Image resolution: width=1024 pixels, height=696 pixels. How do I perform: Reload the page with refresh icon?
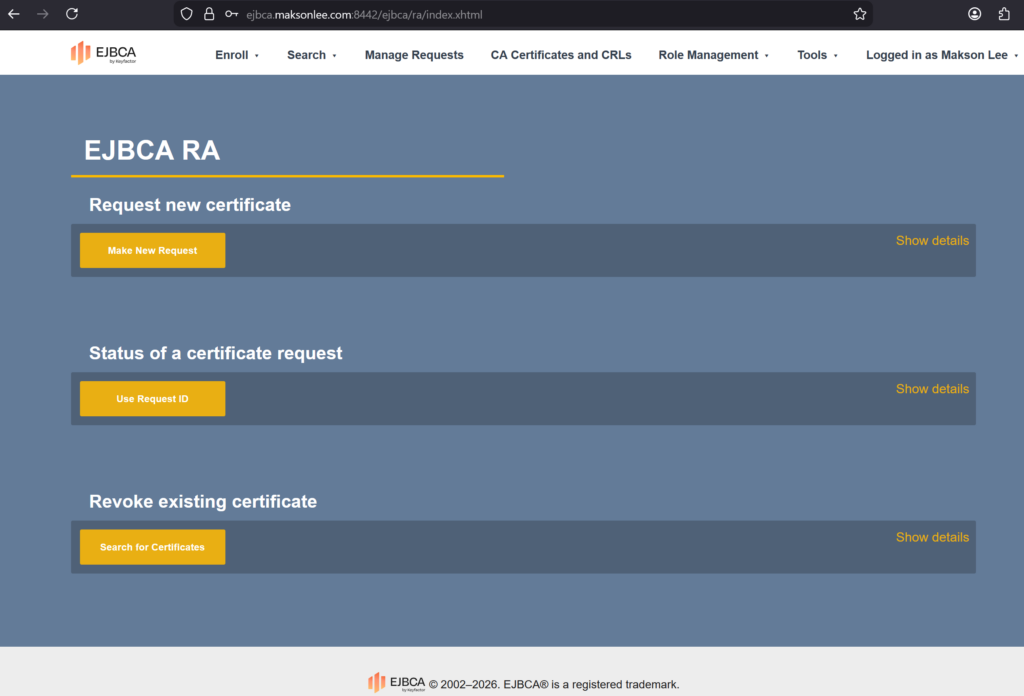click(x=72, y=14)
